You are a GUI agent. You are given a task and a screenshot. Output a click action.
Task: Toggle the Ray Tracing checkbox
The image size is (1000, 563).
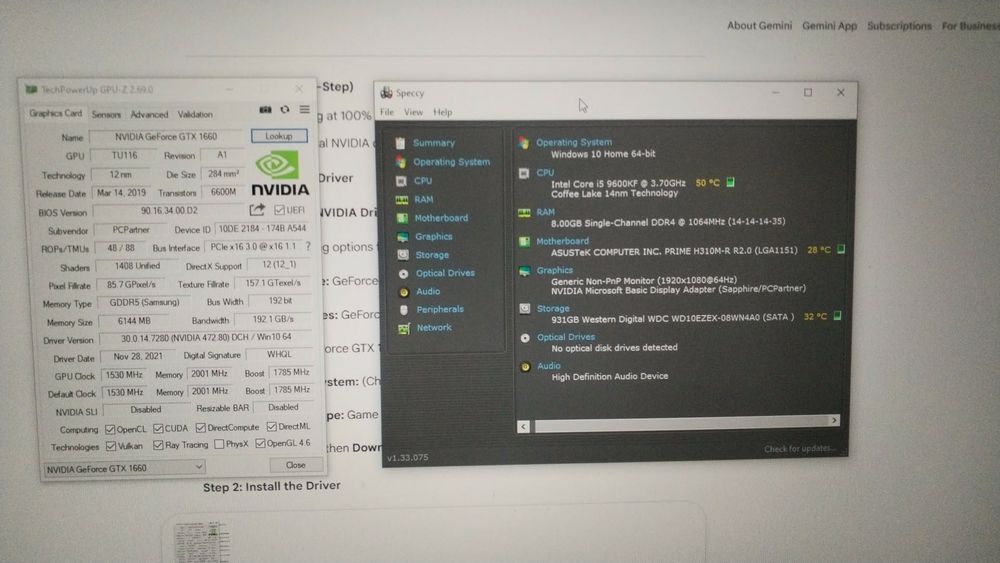click(158, 445)
